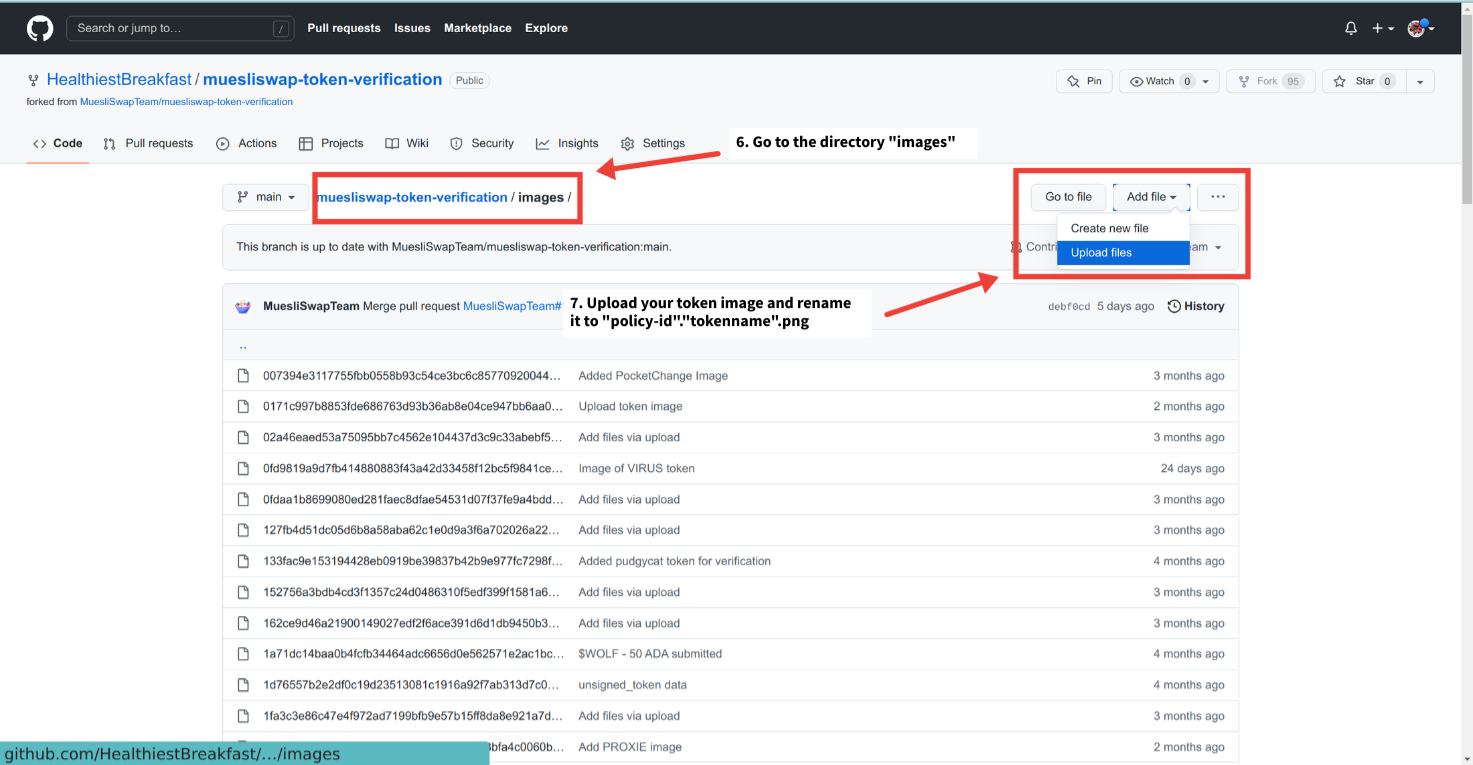
Task: Open the MuesliSwapTeam committer avatar
Action: click(243, 306)
